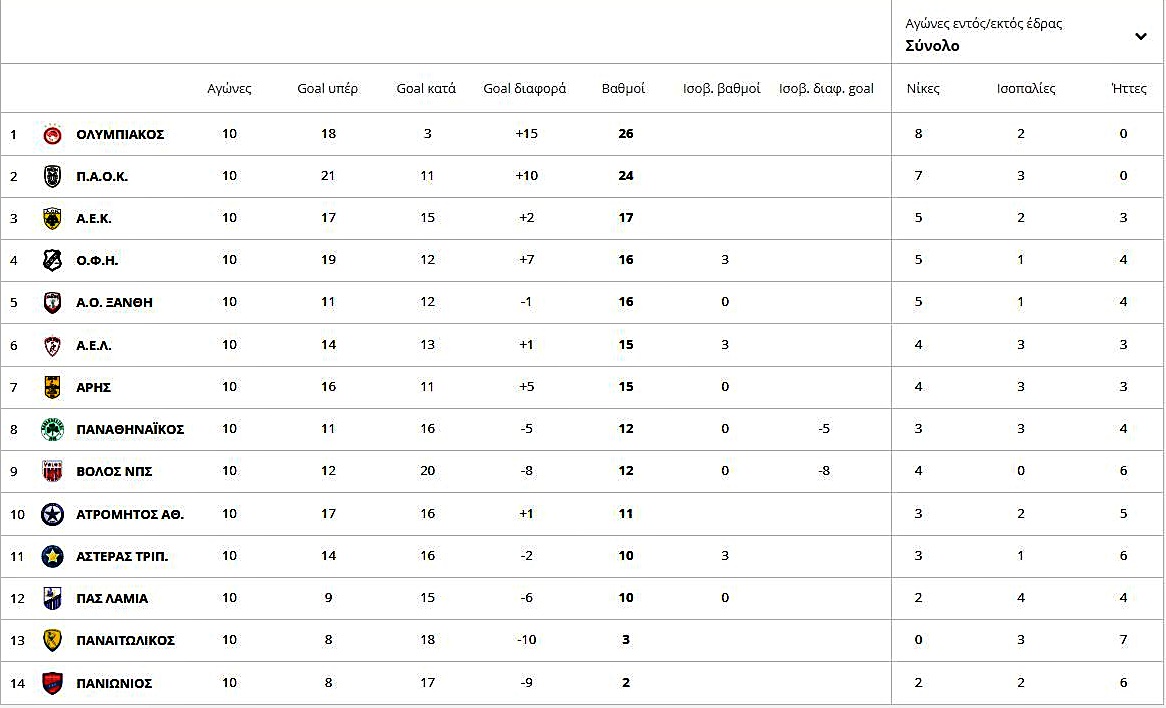Select the ΠΑΣ ΛΑΜΙΑ team name
Viewport: 1166px width, 708px height.
112,598
